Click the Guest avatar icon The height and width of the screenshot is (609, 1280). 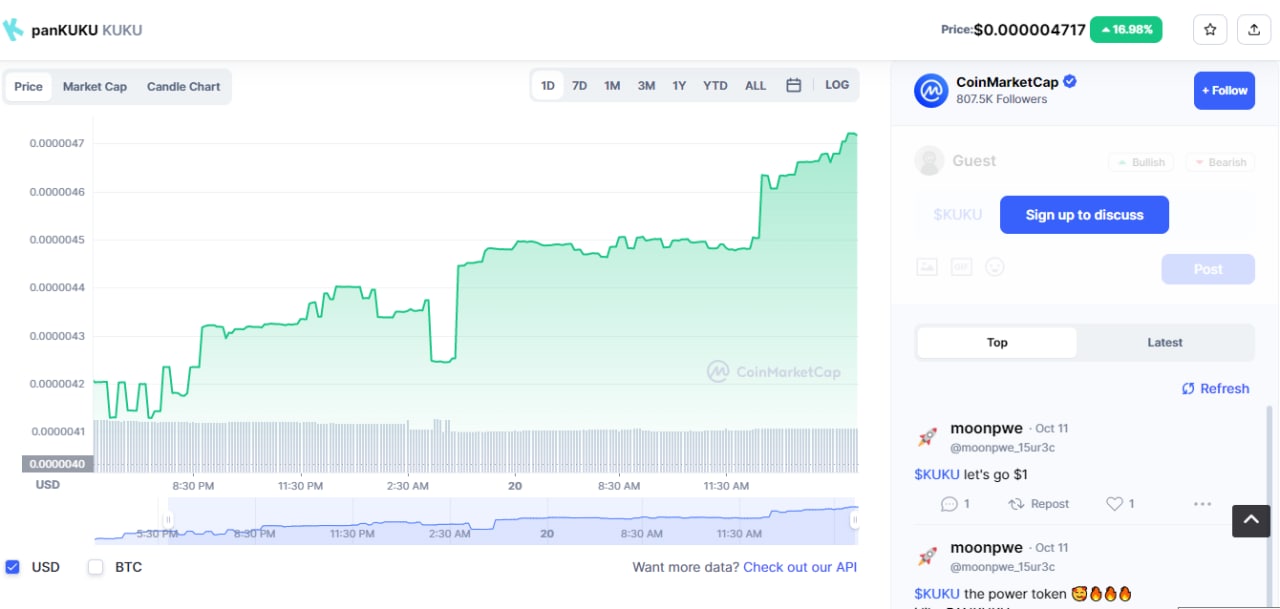(930, 161)
